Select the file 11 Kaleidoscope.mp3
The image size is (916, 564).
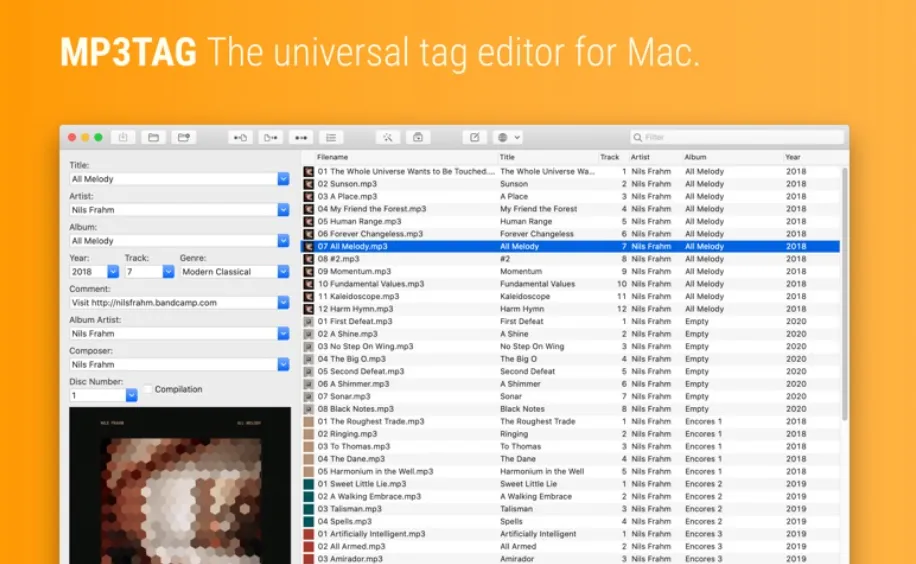[358, 297]
